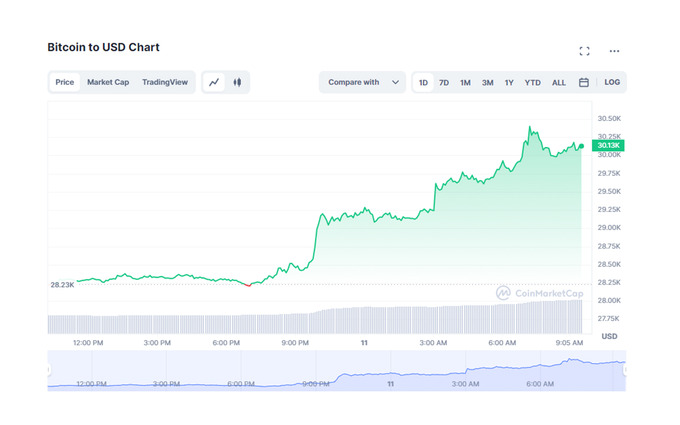Show ALL time price history
This screenshot has width=680, height=425.
pos(559,82)
